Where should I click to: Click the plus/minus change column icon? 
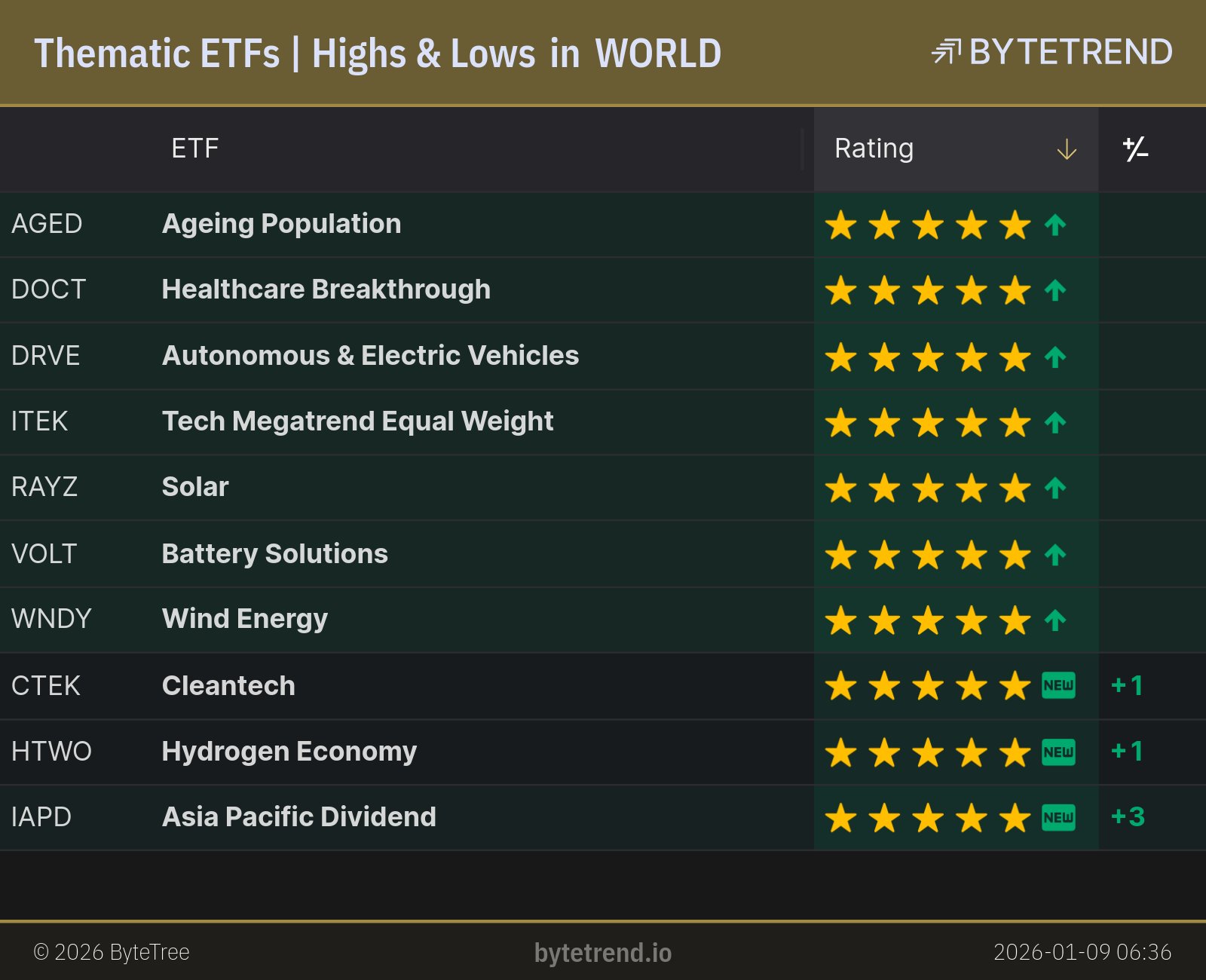coord(1135,149)
